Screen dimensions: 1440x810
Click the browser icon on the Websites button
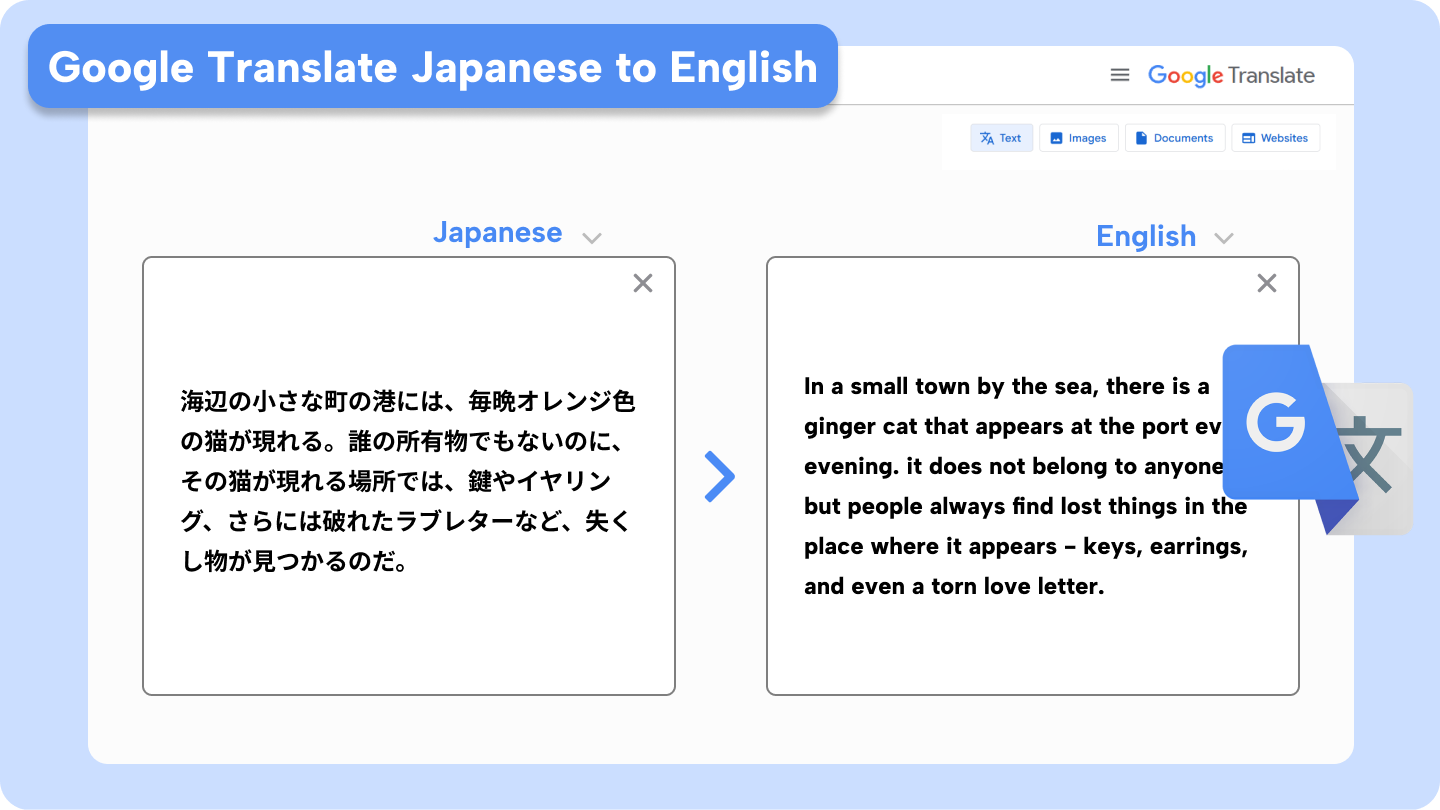1249,137
